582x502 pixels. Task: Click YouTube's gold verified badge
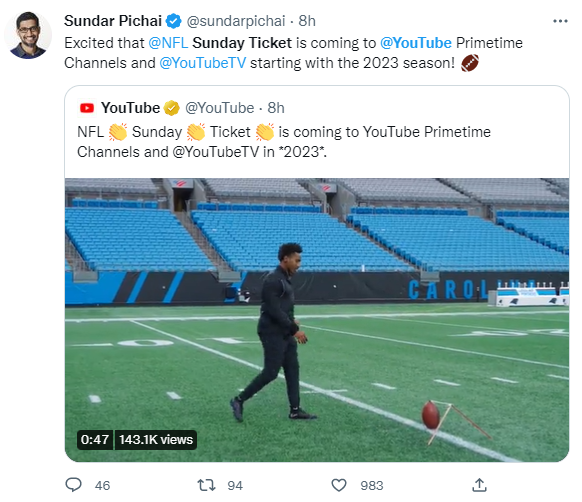pos(171,108)
